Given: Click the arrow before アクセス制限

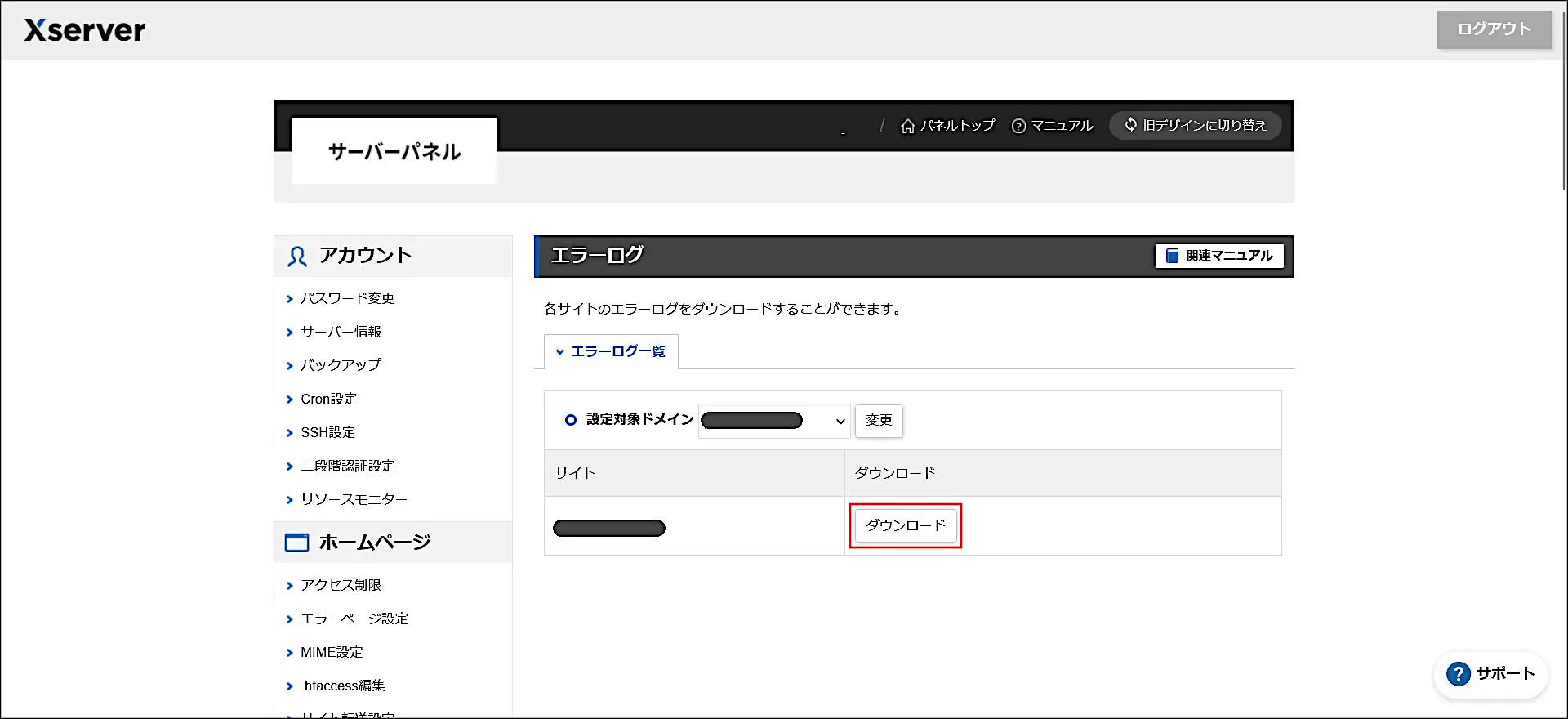Looking at the screenshot, I should point(289,586).
